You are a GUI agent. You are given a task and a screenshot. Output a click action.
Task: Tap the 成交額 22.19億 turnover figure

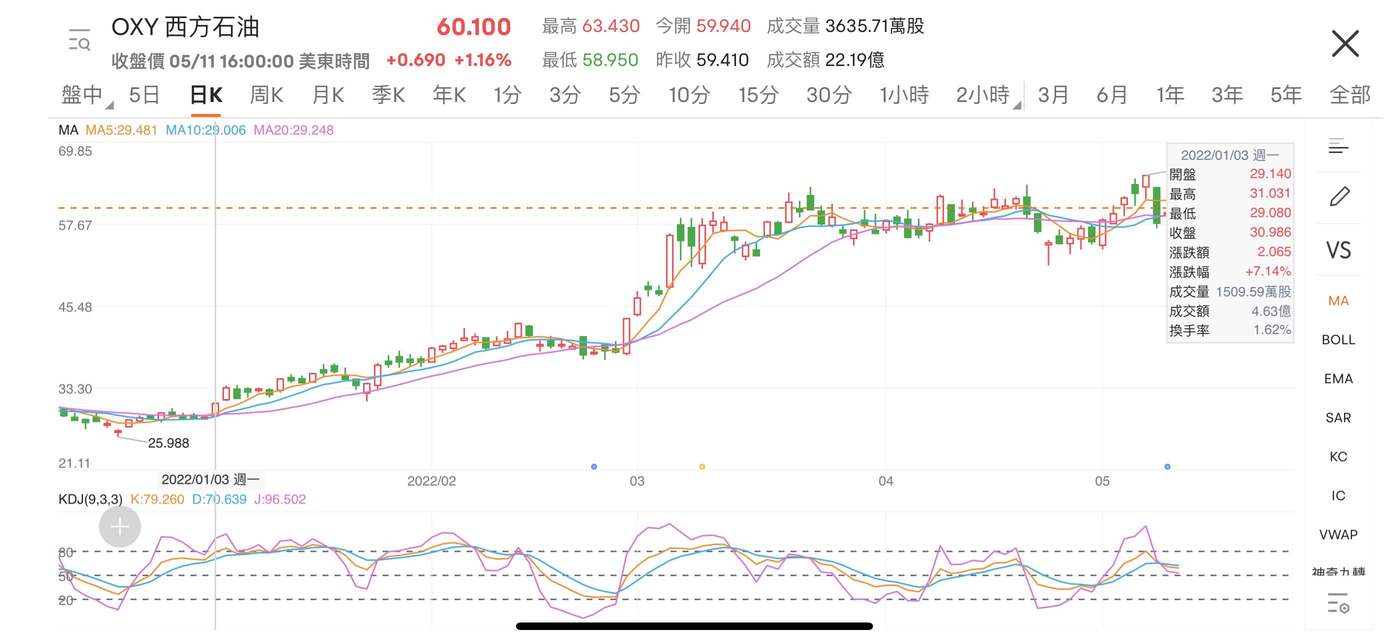coord(825,60)
